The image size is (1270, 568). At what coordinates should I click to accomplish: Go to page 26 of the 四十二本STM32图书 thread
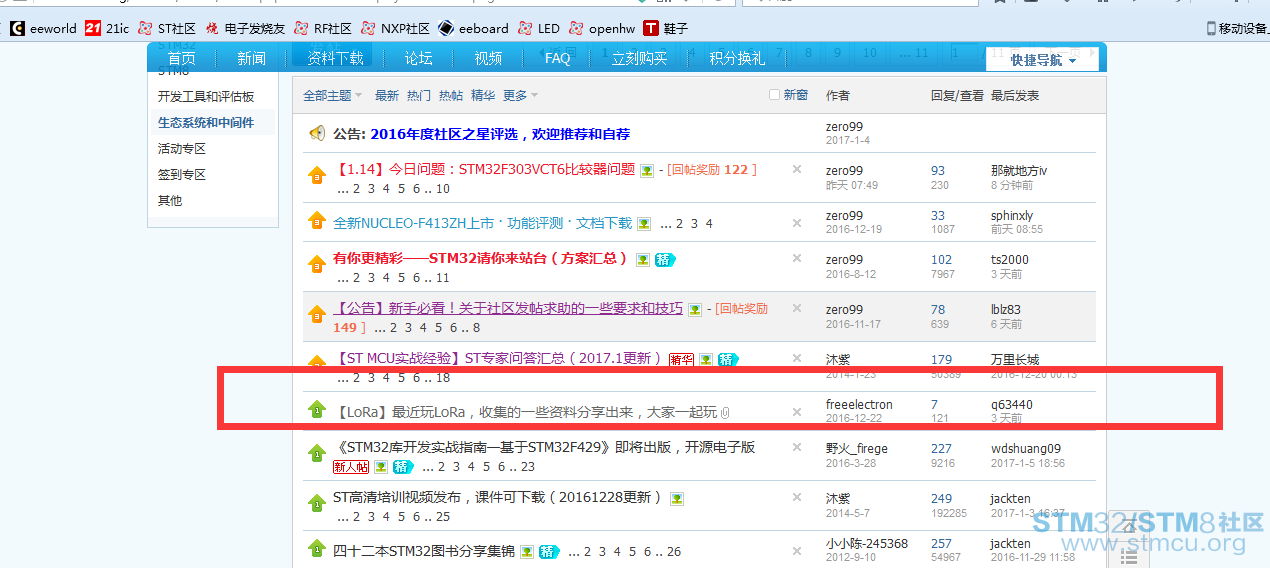click(x=674, y=552)
